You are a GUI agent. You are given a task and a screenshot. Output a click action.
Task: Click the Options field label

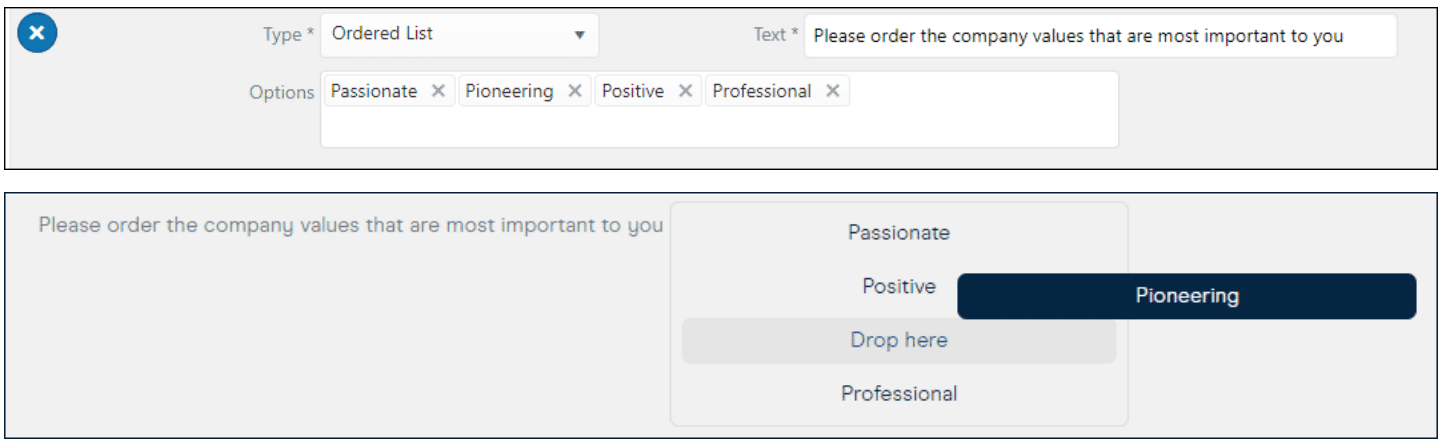click(282, 92)
